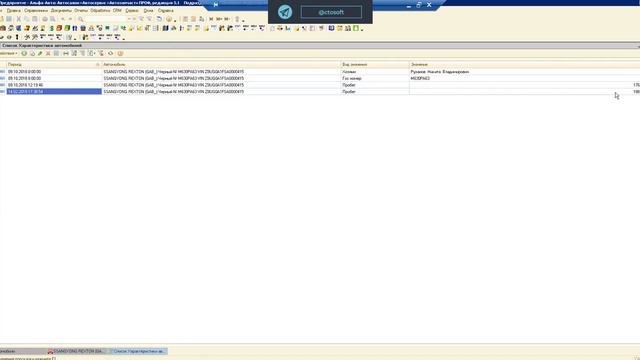This screenshot has height=360, width=640.
Task: Open the Правка menu
Action: pyautogui.click(x=13, y=11)
